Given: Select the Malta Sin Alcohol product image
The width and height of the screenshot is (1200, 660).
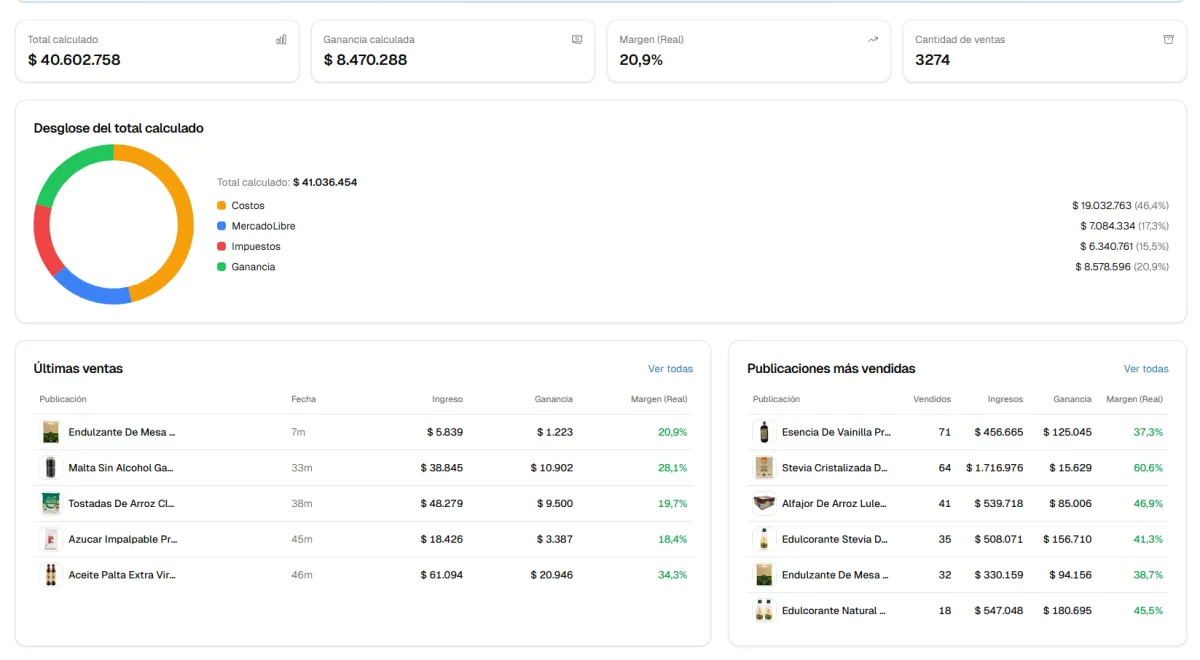Looking at the screenshot, I should [50, 468].
